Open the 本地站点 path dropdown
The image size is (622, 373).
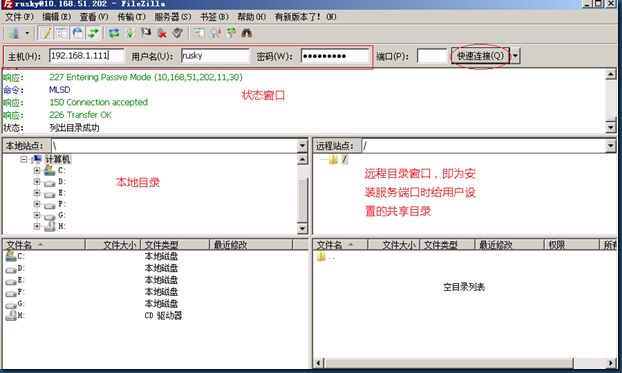coord(302,146)
